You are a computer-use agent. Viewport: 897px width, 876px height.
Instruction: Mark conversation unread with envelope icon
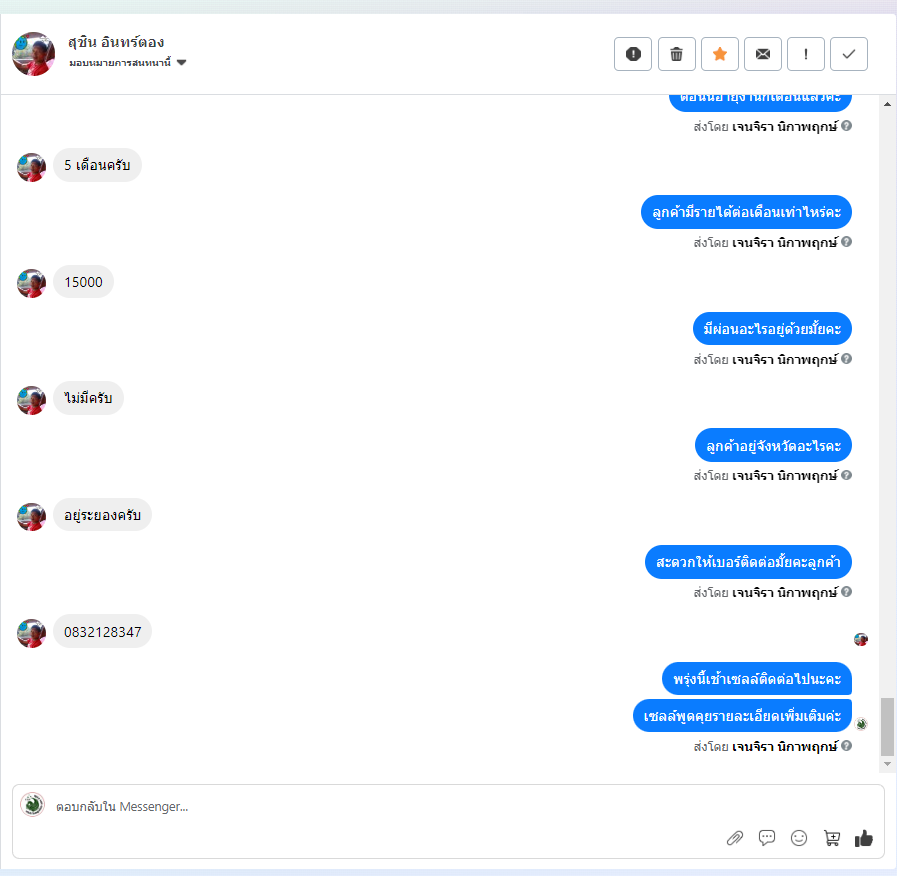tap(763, 54)
